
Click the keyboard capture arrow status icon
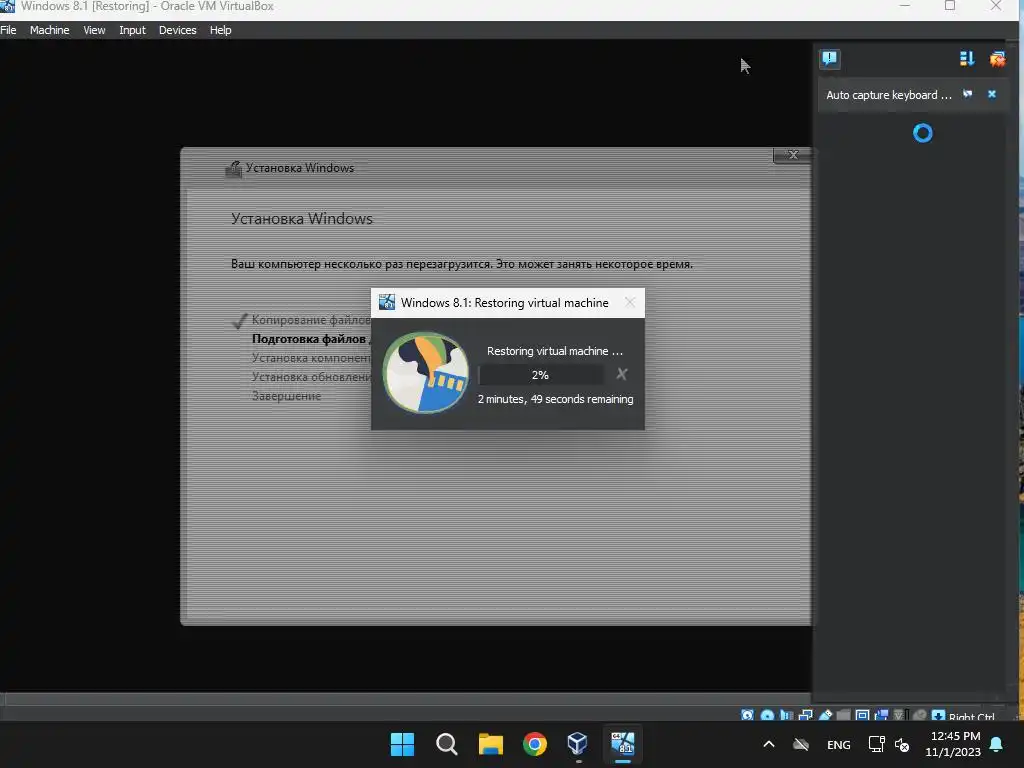tap(938, 716)
